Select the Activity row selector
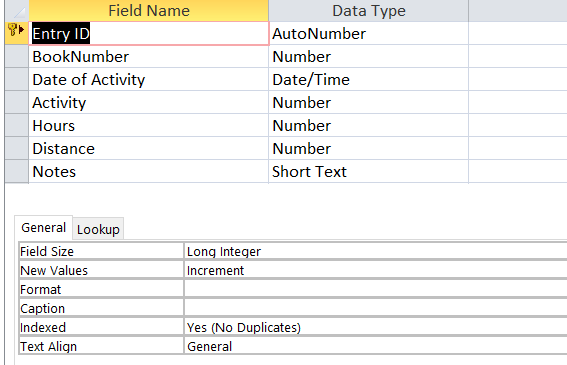The width and height of the screenshot is (567, 365). 17,103
